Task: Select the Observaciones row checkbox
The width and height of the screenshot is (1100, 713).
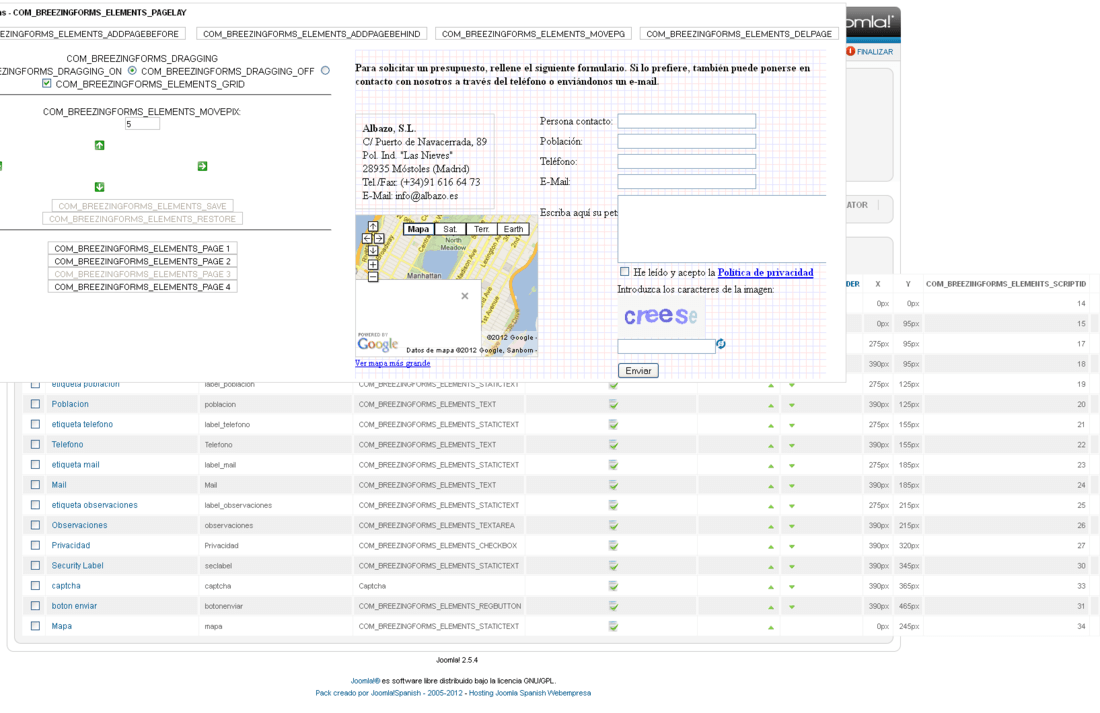Action: [x=35, y=525]
